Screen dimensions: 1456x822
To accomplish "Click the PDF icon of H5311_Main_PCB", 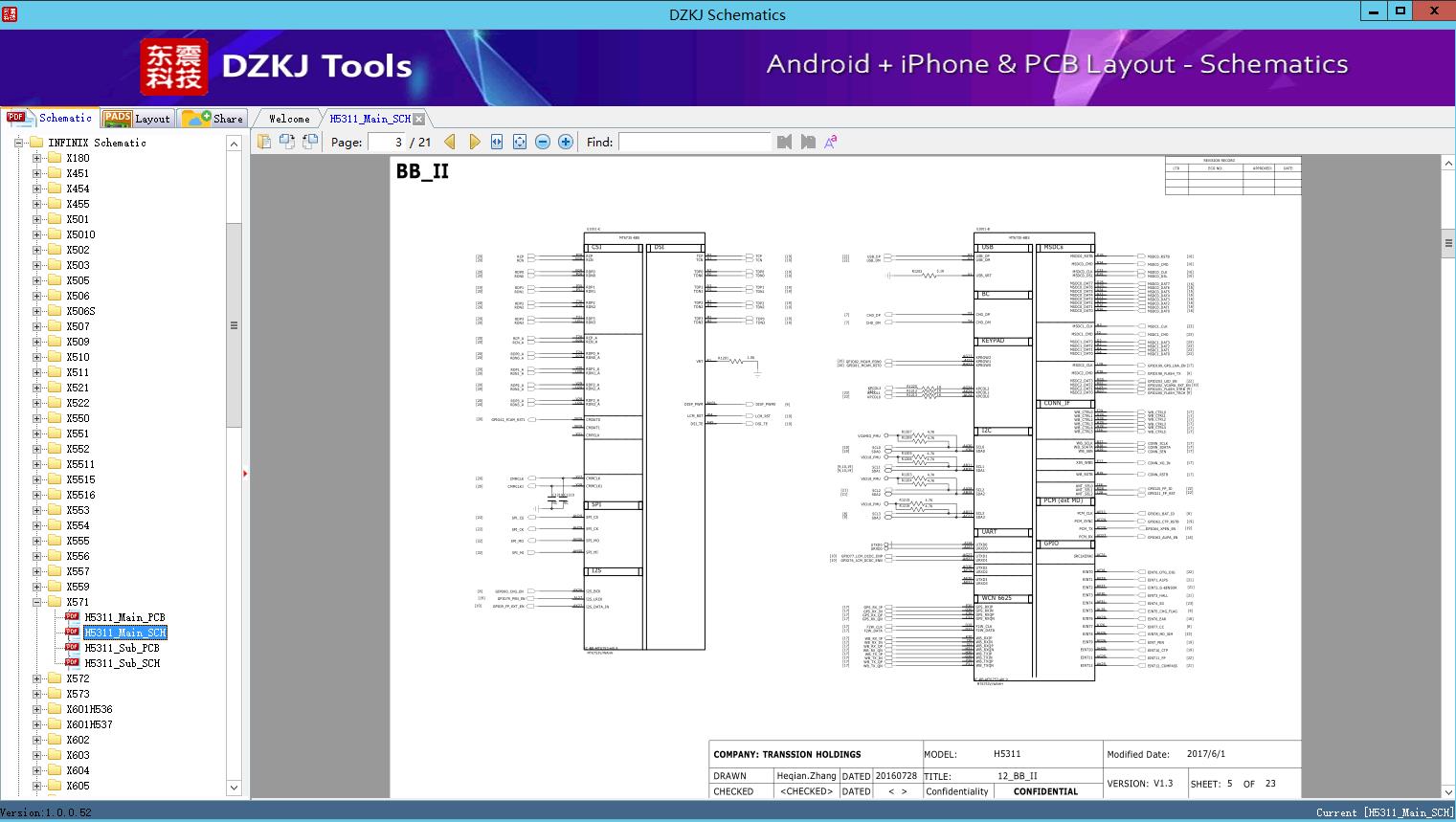I will (x=72, y=617).
